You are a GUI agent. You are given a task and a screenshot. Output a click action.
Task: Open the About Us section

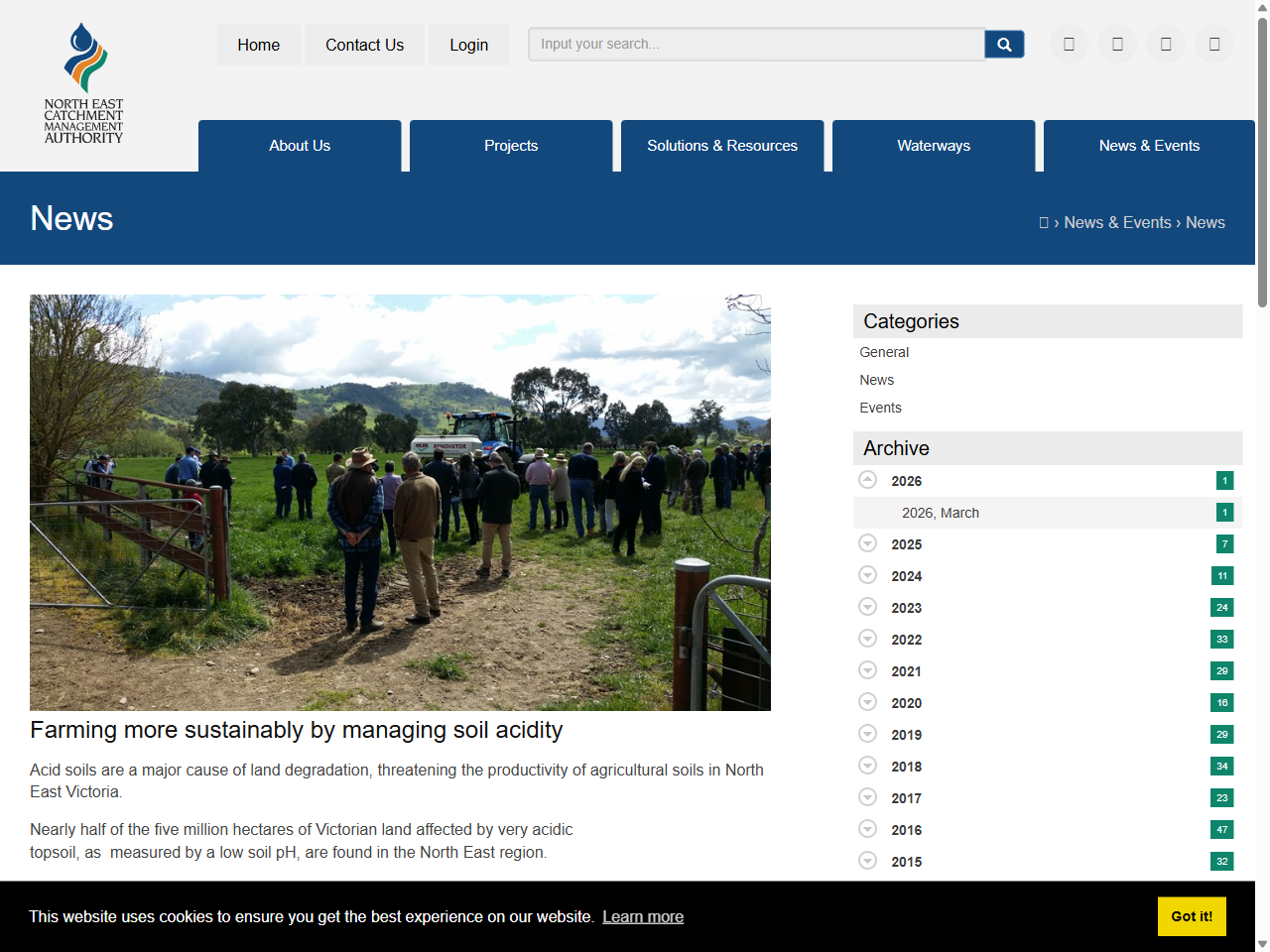coord(300,146)
